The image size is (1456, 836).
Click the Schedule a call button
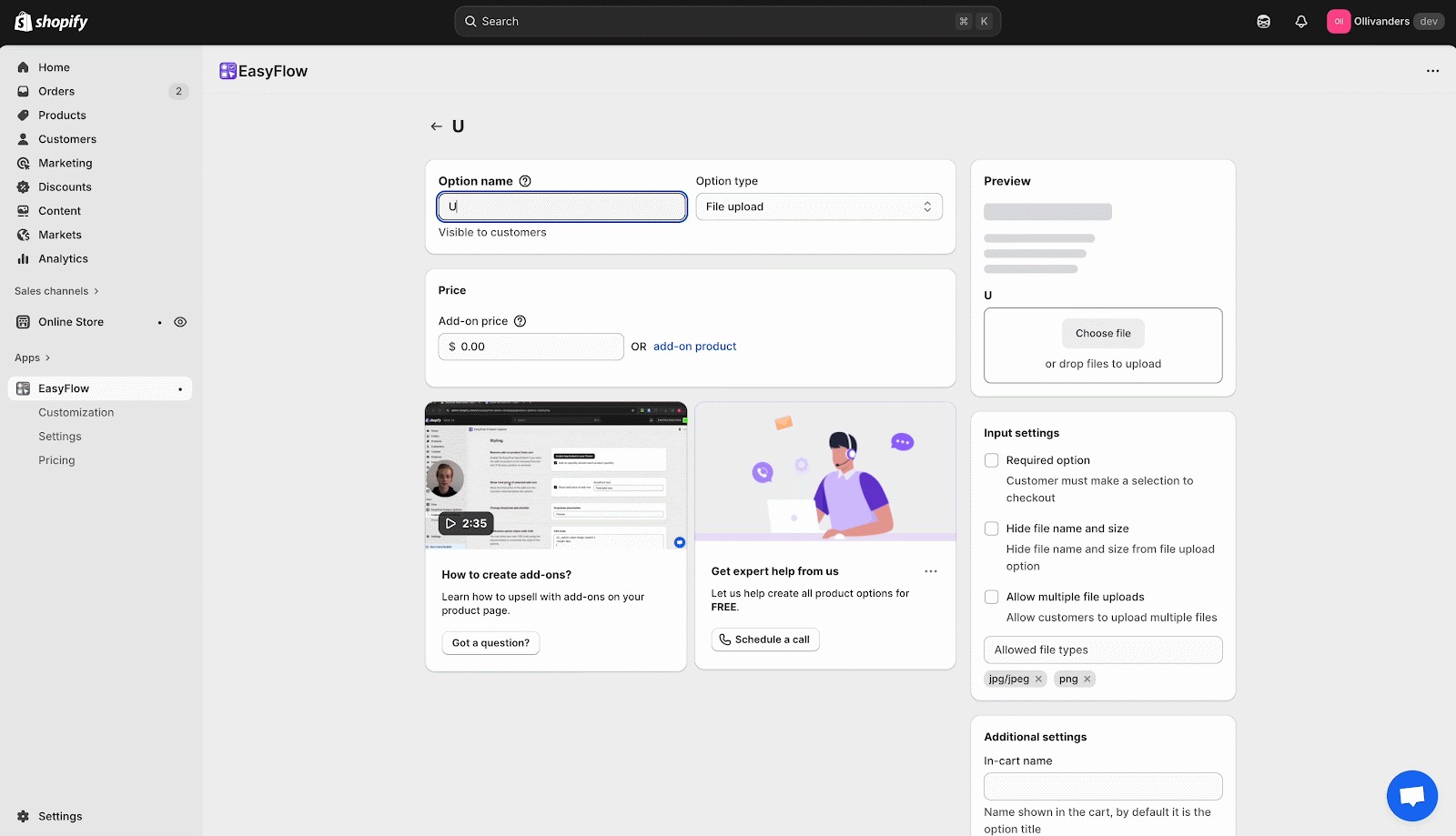[764, 640]
